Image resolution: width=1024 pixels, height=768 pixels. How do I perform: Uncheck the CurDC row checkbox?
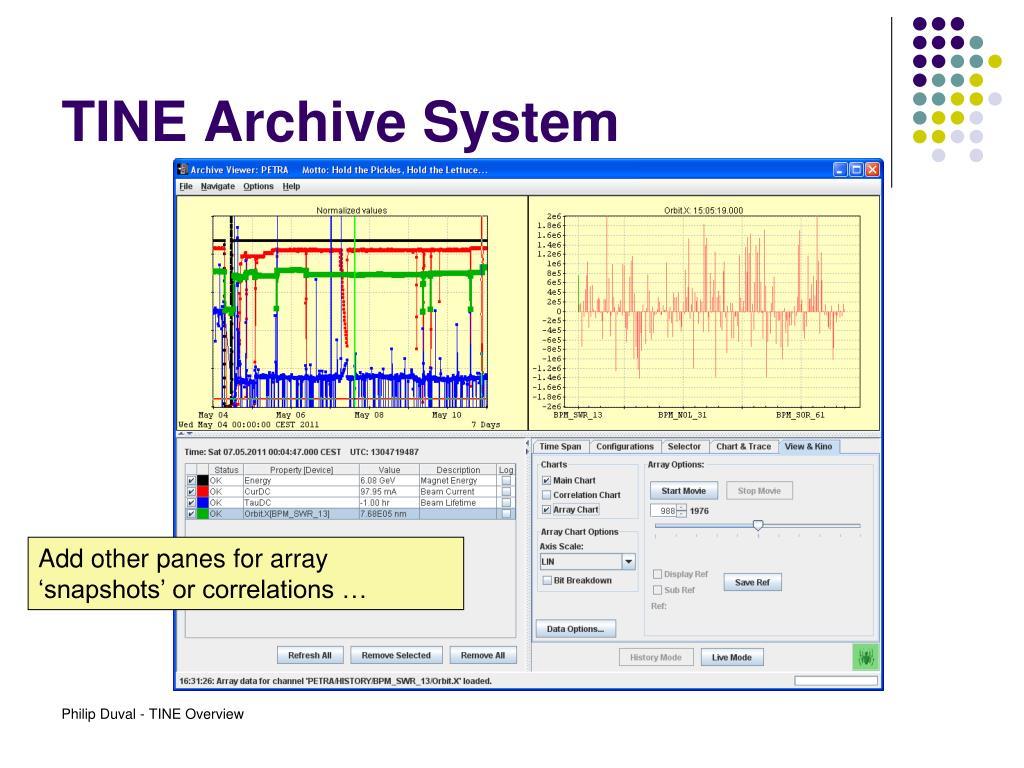point(191,492)
